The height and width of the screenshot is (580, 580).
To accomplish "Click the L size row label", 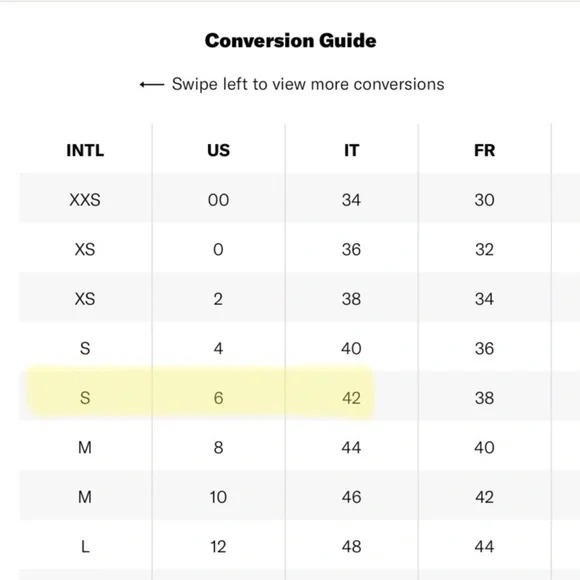I will [x=85, y=547].
